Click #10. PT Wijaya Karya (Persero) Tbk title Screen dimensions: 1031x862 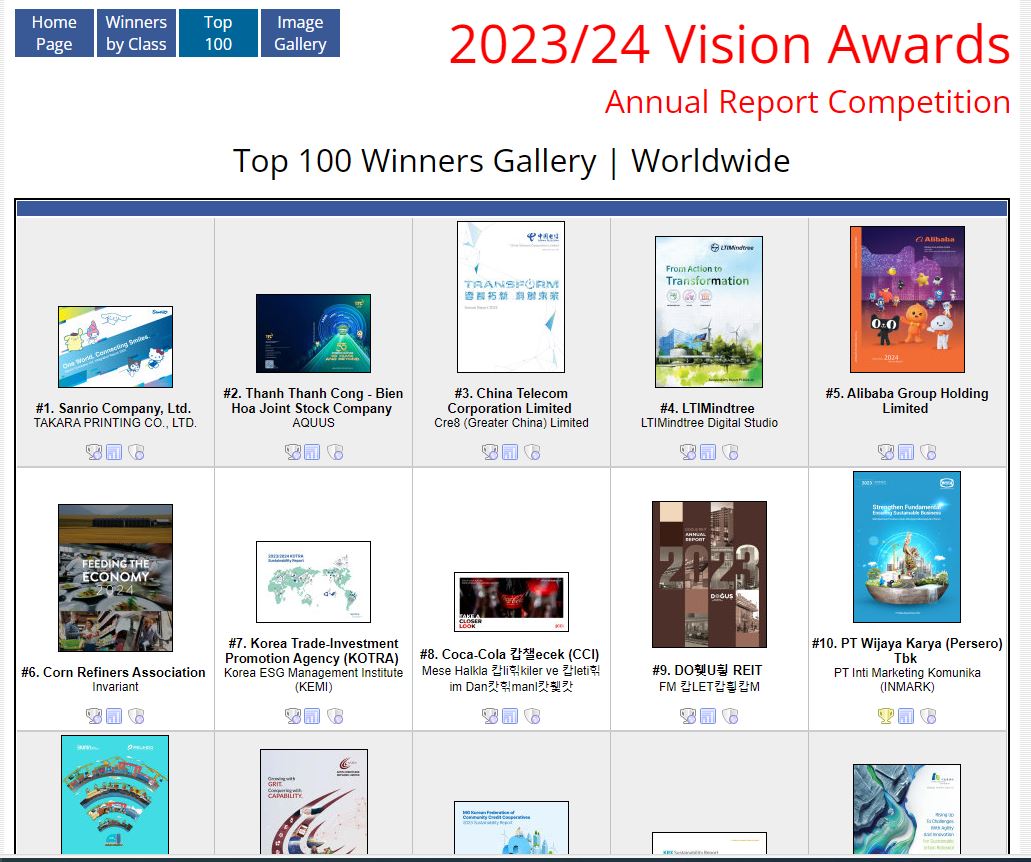point(907,650)
